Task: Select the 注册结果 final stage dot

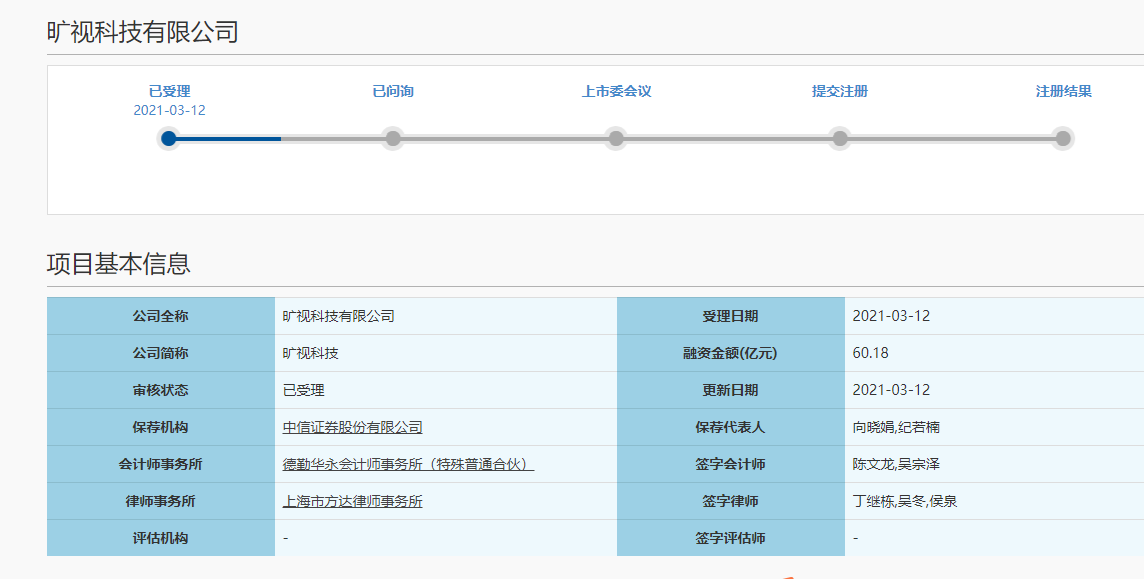Action: point(1063,138)
